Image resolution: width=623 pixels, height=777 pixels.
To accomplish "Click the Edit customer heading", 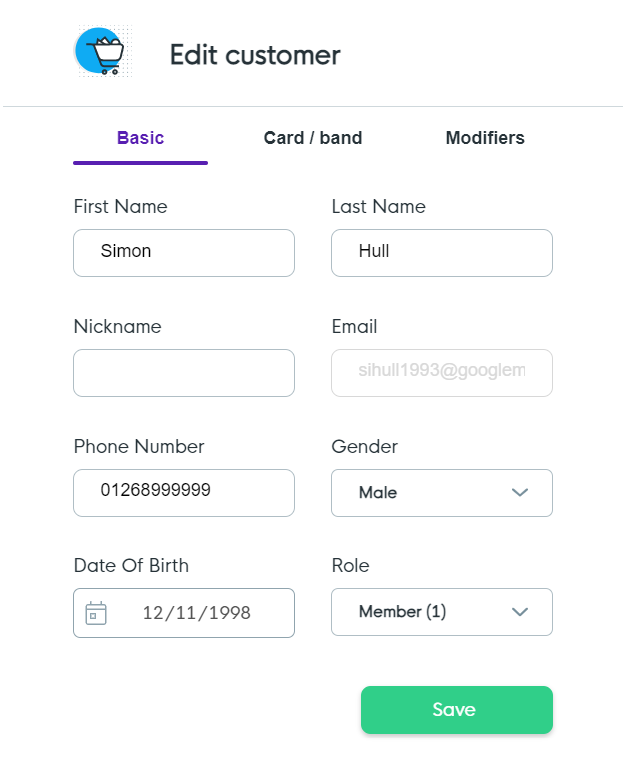I will (x=255, y=55).
